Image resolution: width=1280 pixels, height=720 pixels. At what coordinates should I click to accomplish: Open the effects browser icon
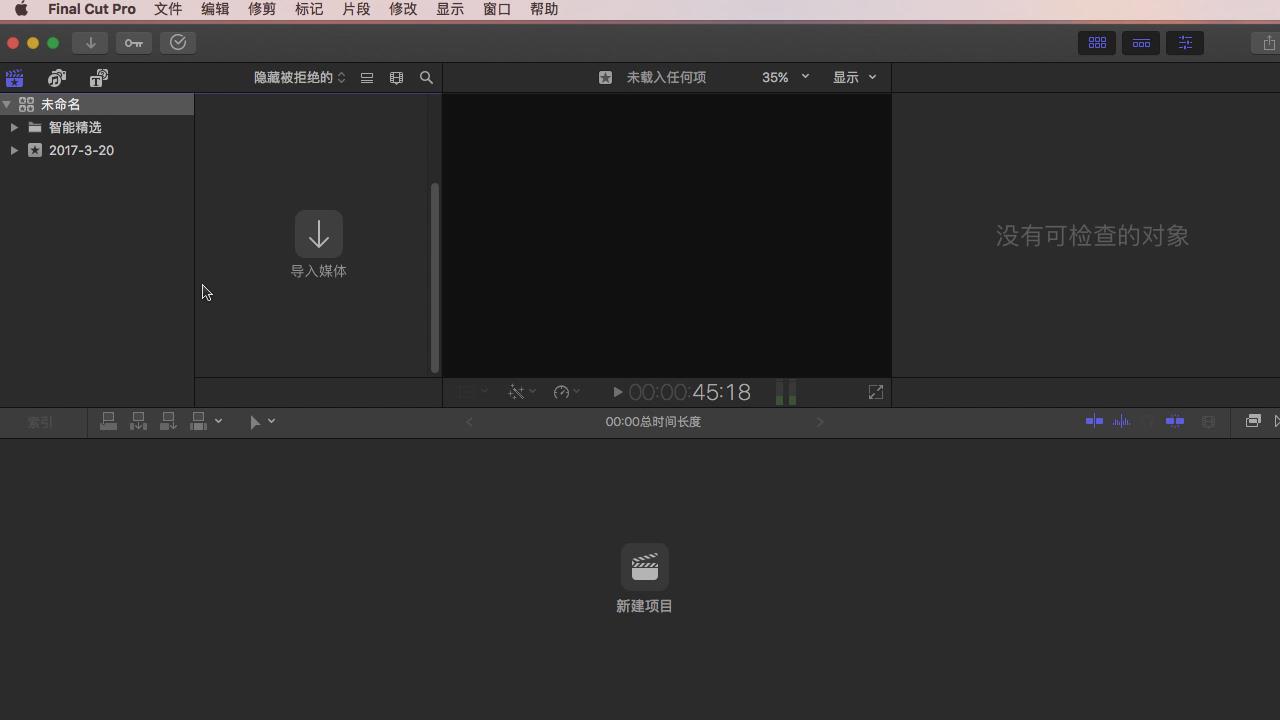[1253, 422]
